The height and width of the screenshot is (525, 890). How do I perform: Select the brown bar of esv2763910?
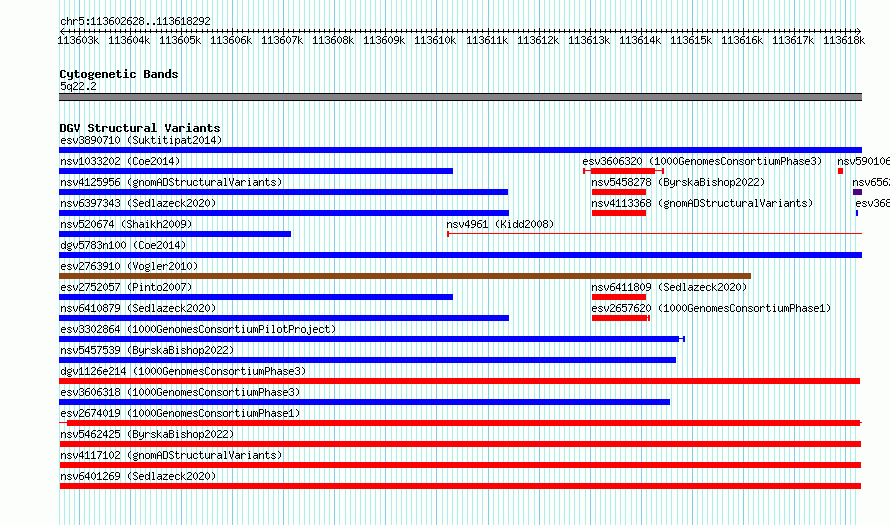pyautogui.click(x=405, y=276)
